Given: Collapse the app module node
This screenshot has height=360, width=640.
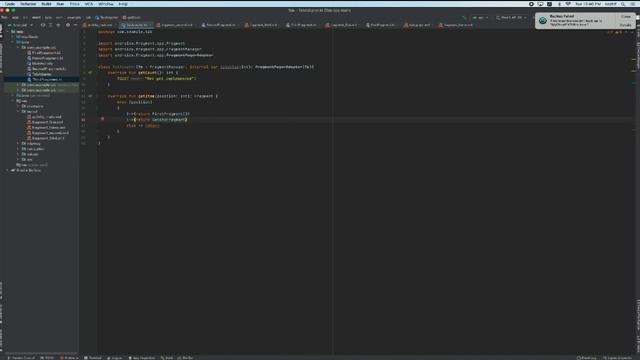Looking at the screenshot, I should (7, 31).
